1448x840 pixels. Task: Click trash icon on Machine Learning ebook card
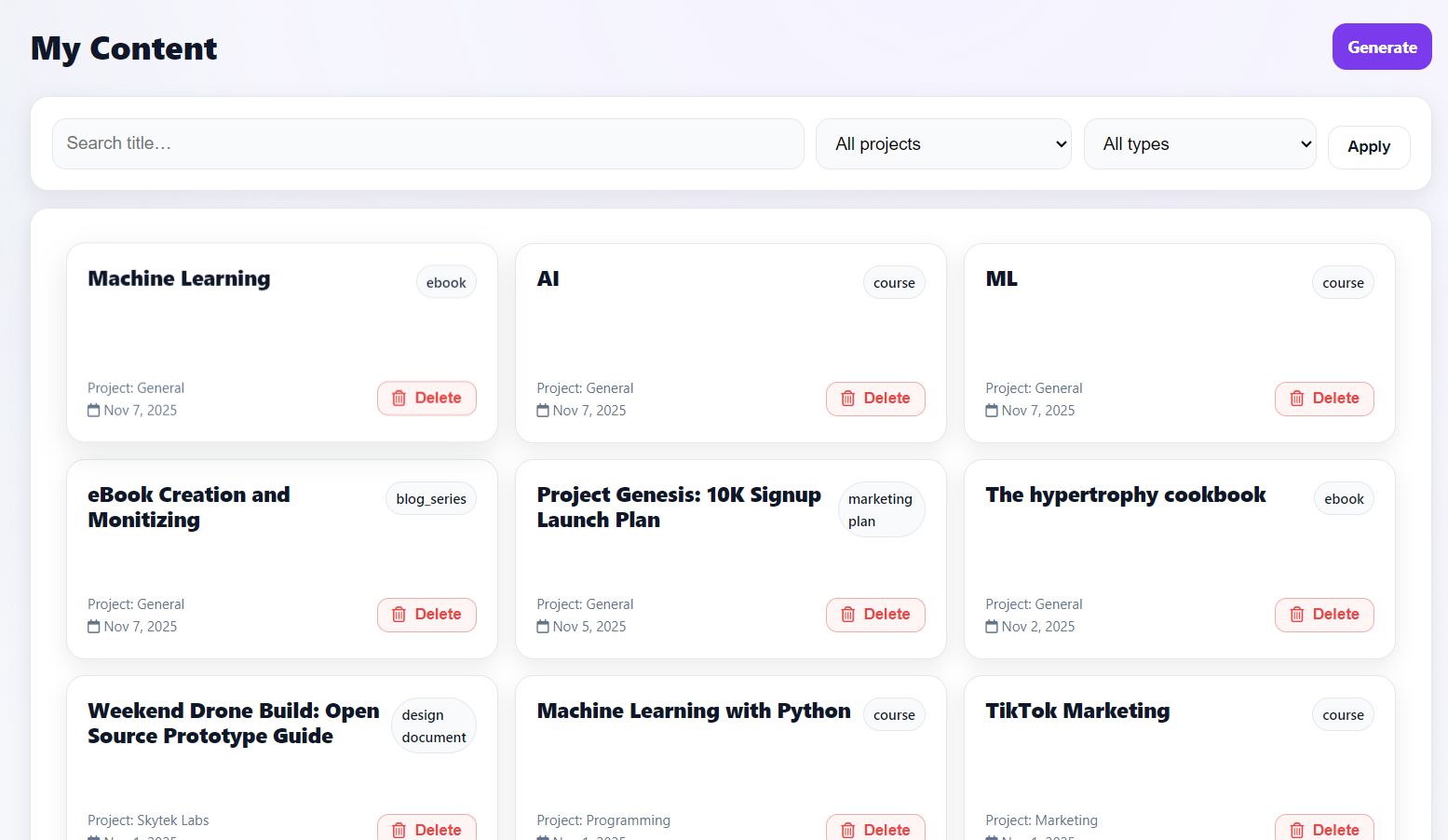[x=399, y=399]
